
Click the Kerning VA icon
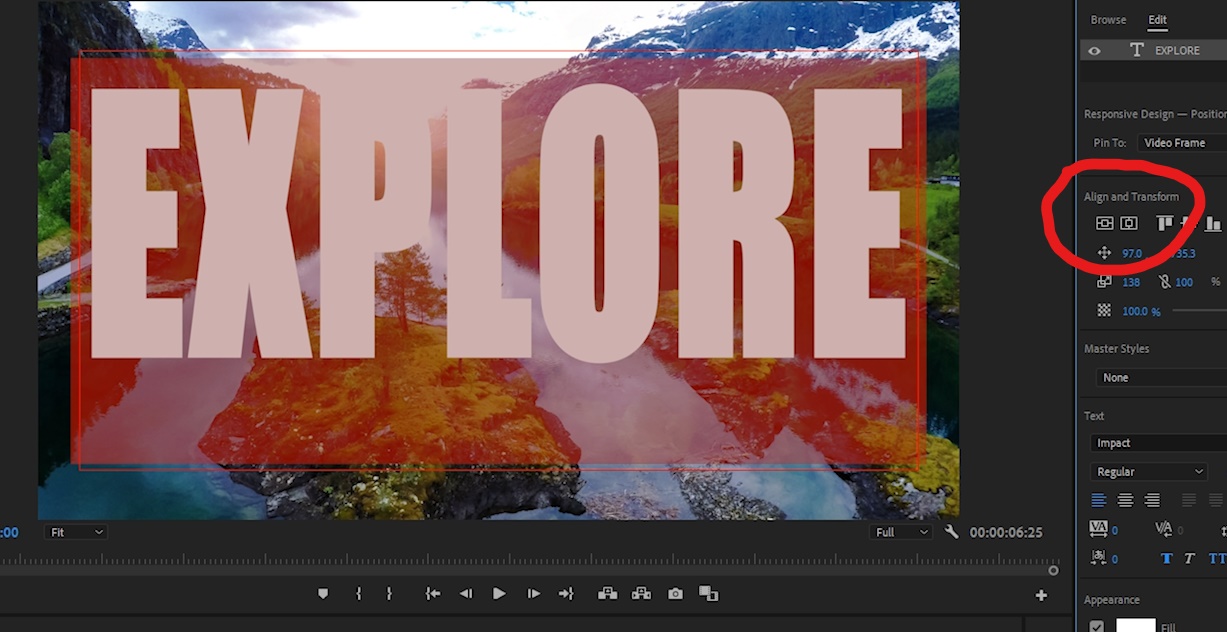1164,529
